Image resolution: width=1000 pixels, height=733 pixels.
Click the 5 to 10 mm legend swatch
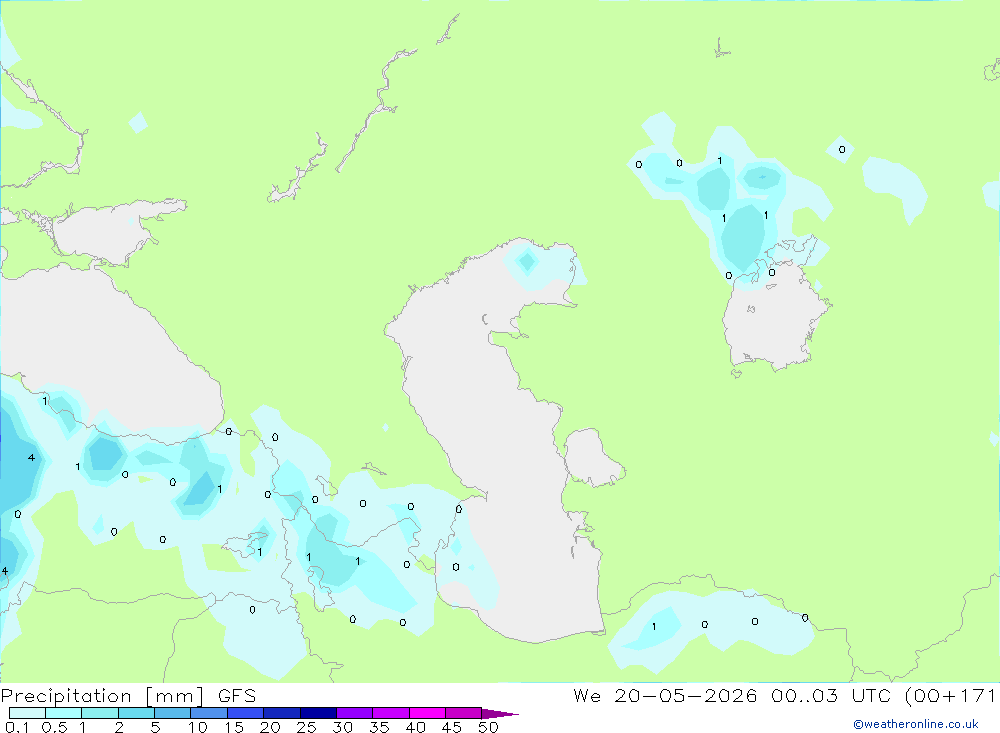[x=173, y=713]
